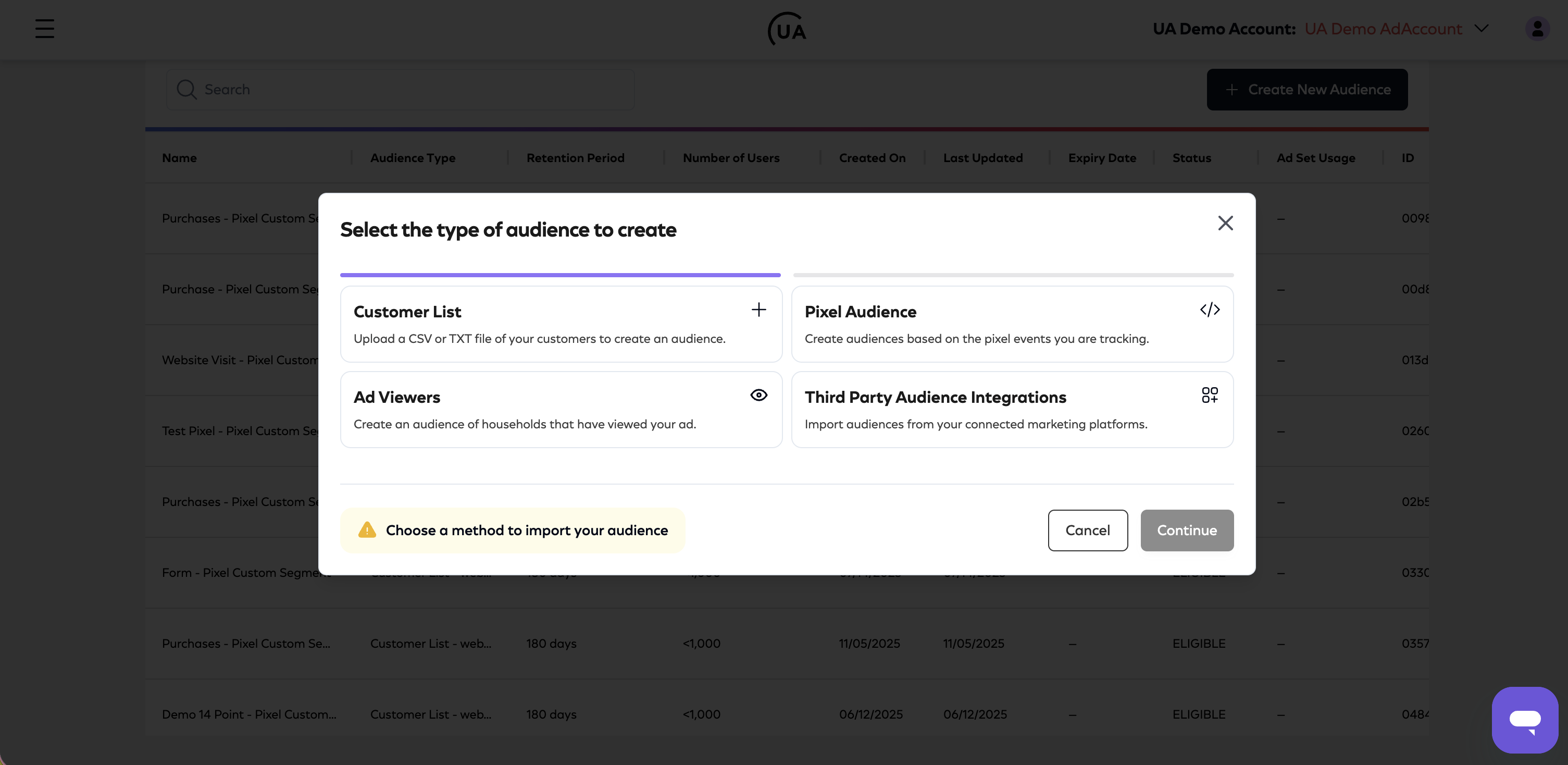Click the code icon on Pixel Audience

(1210, 310)
